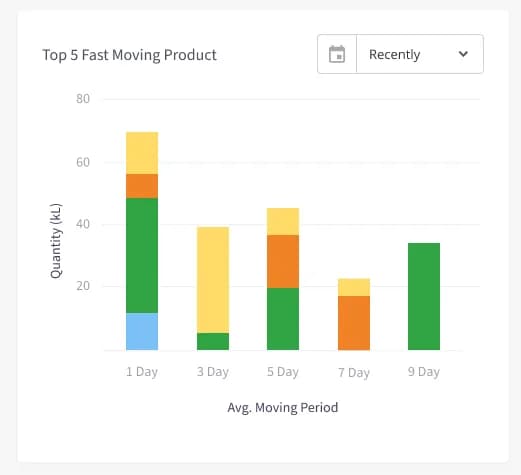
Task: Click the '20' y-axis value
Action: coord(83,286)
